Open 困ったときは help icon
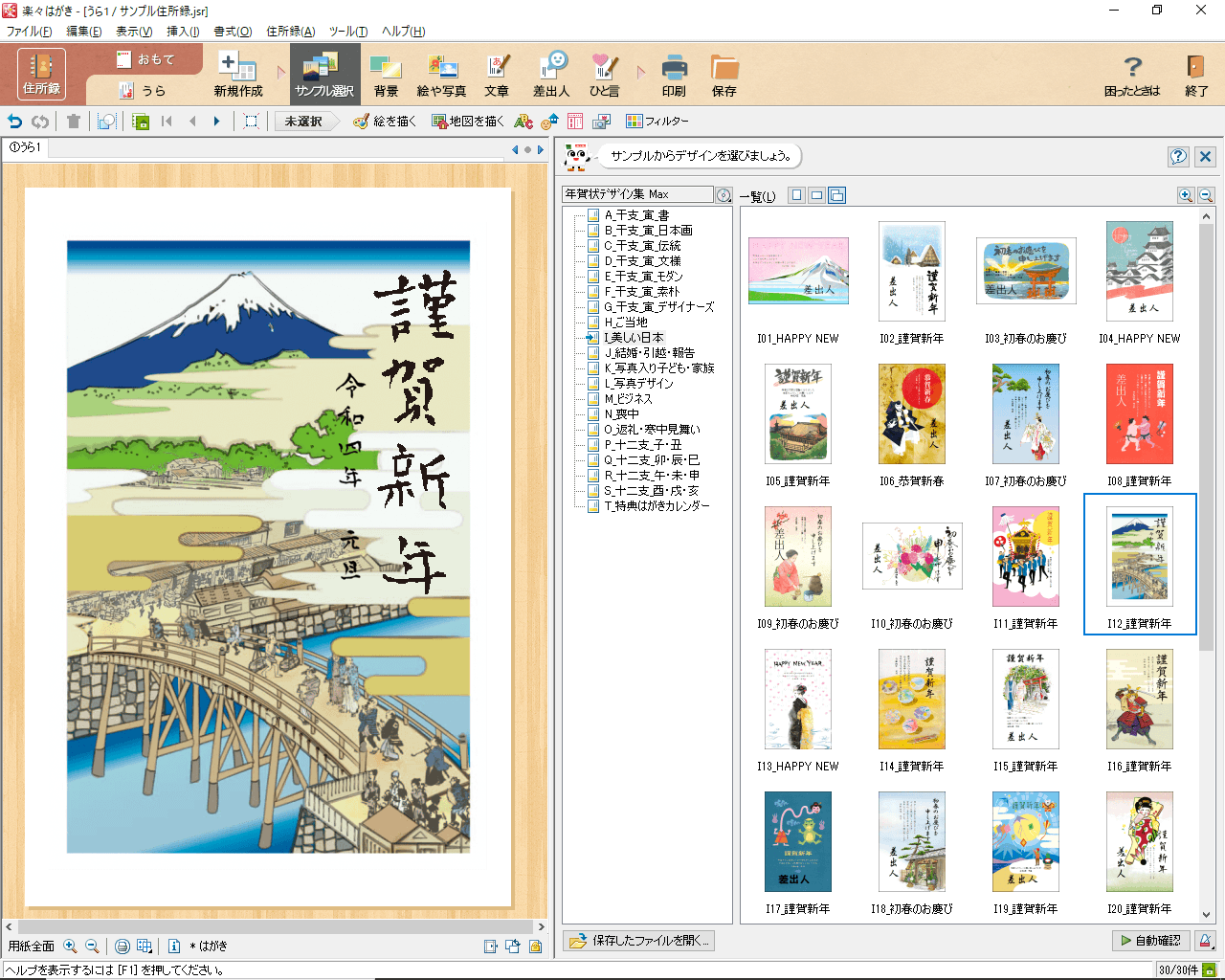Image resolution: width=1225 pixels, height=980 pixels. (x=1132, y=76)
